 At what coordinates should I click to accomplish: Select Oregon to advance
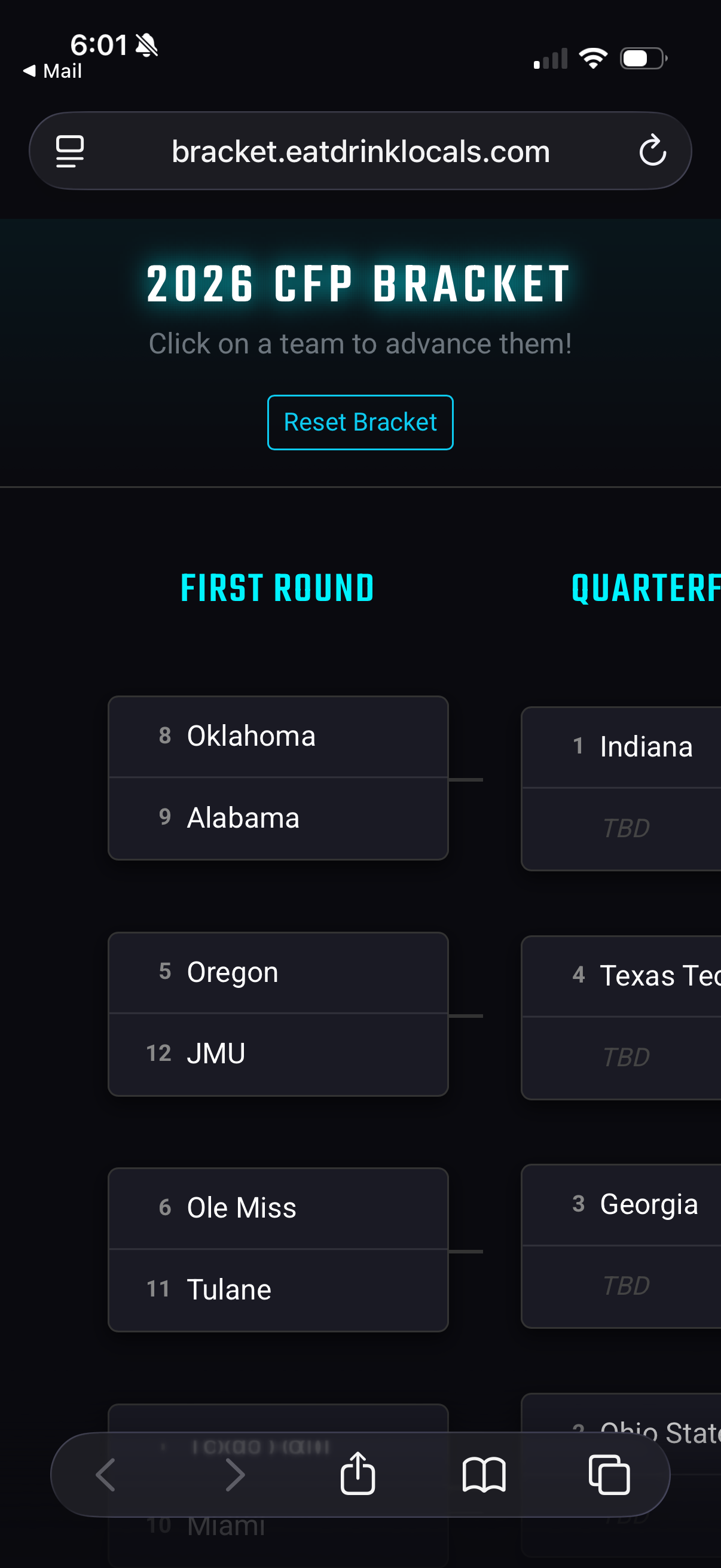coord(277,972)
